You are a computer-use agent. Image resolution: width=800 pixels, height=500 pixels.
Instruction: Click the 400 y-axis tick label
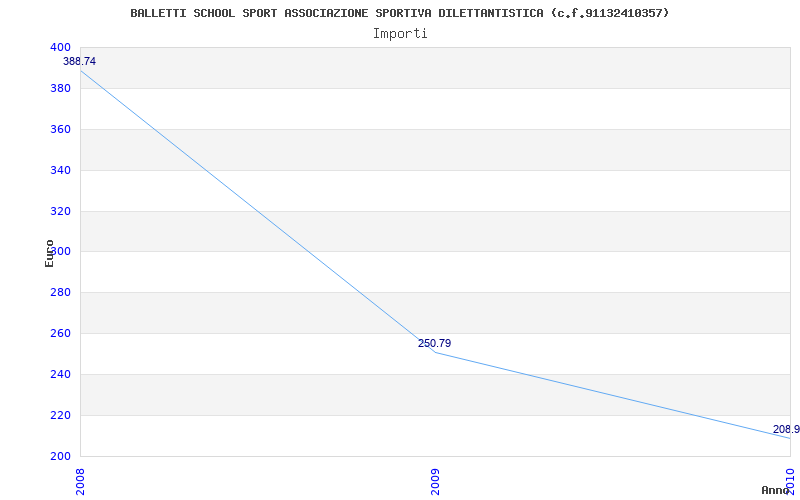click(60, 47)
